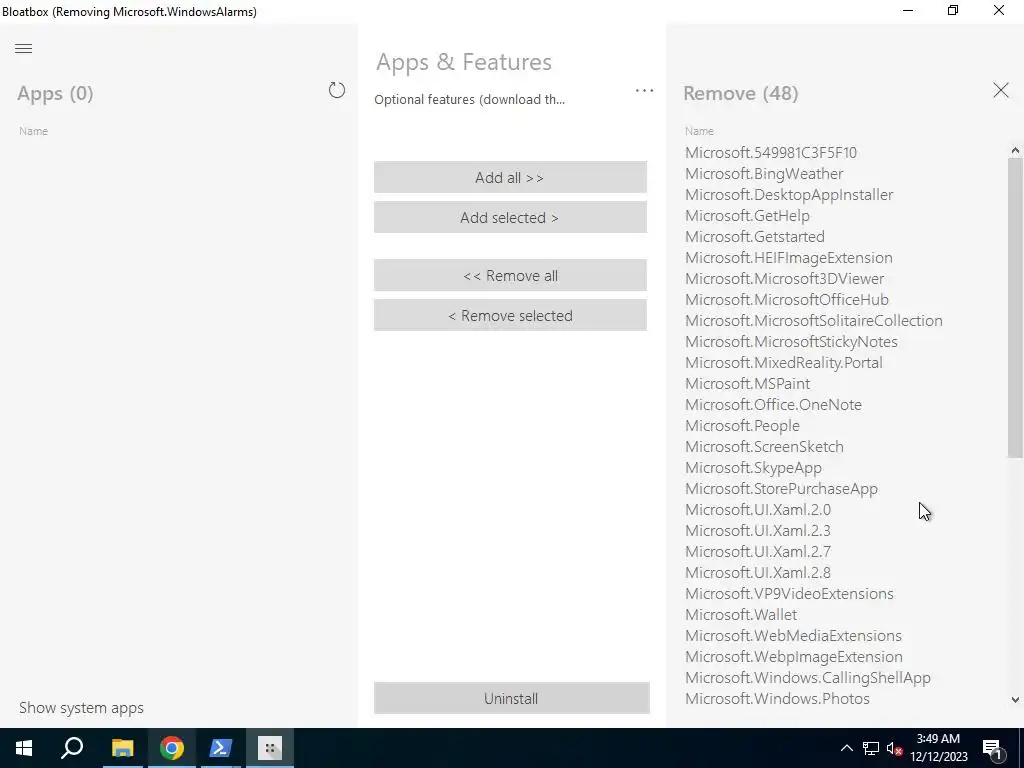This screenshot has width=1024, height=768.
Task: Show hidden system tray icons
Action: pos(846,748)
